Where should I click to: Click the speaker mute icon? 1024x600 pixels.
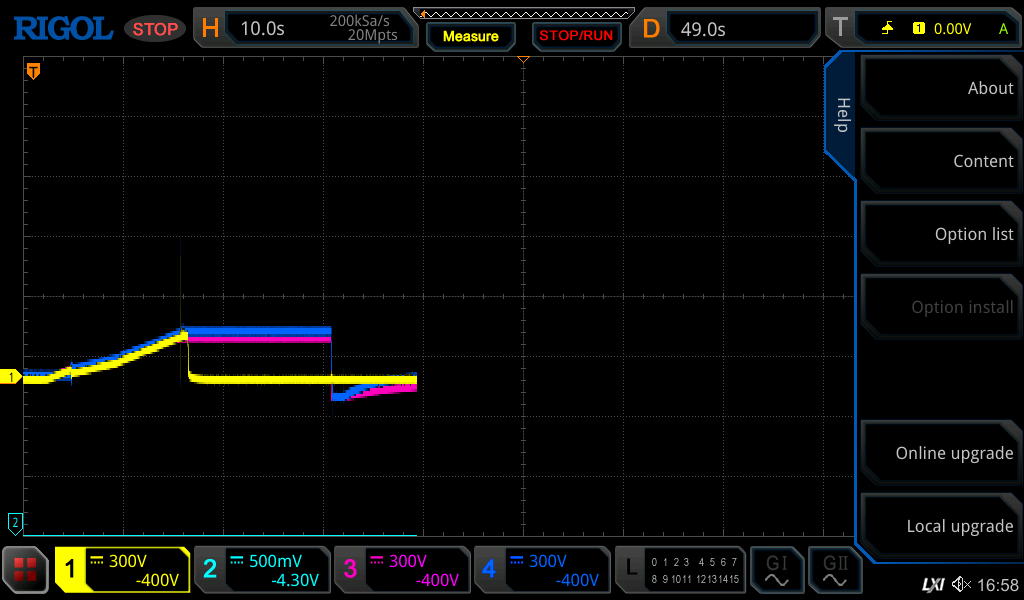coord(961,584)
